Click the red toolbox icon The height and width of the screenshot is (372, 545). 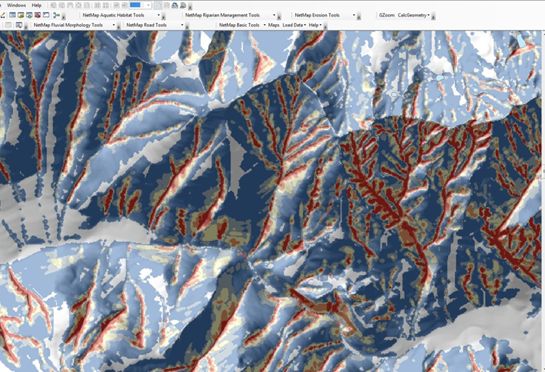pos(38,15)
